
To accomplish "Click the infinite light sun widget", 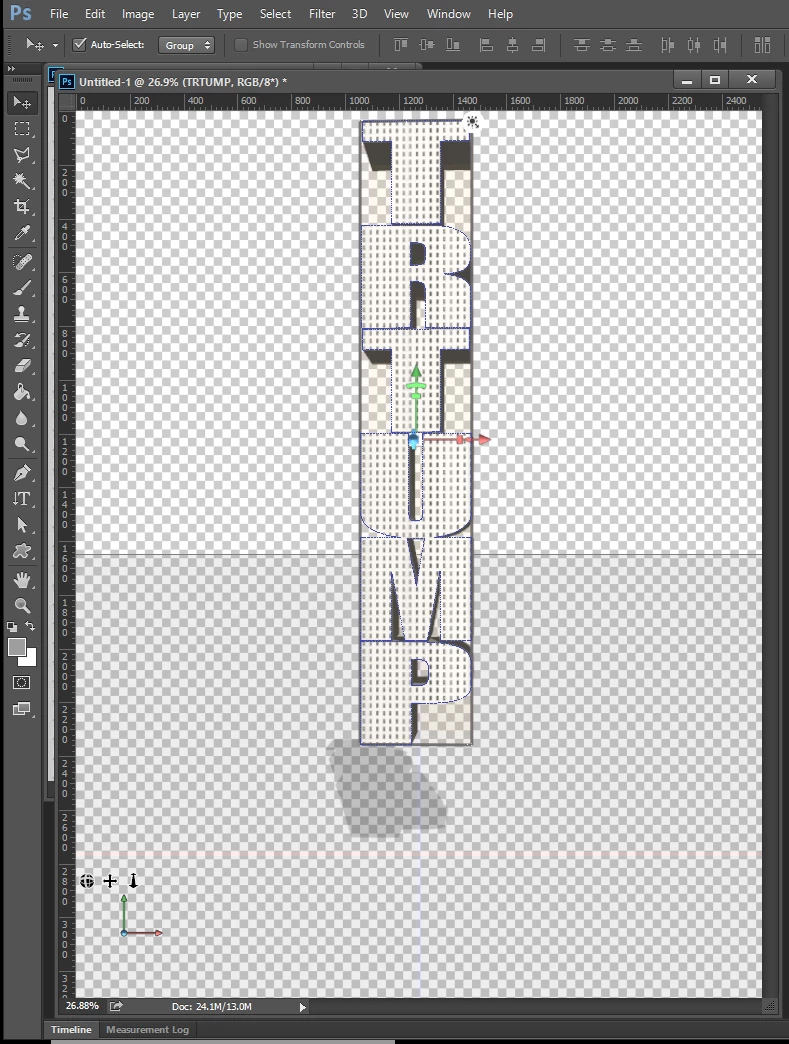I will point(472,121).
